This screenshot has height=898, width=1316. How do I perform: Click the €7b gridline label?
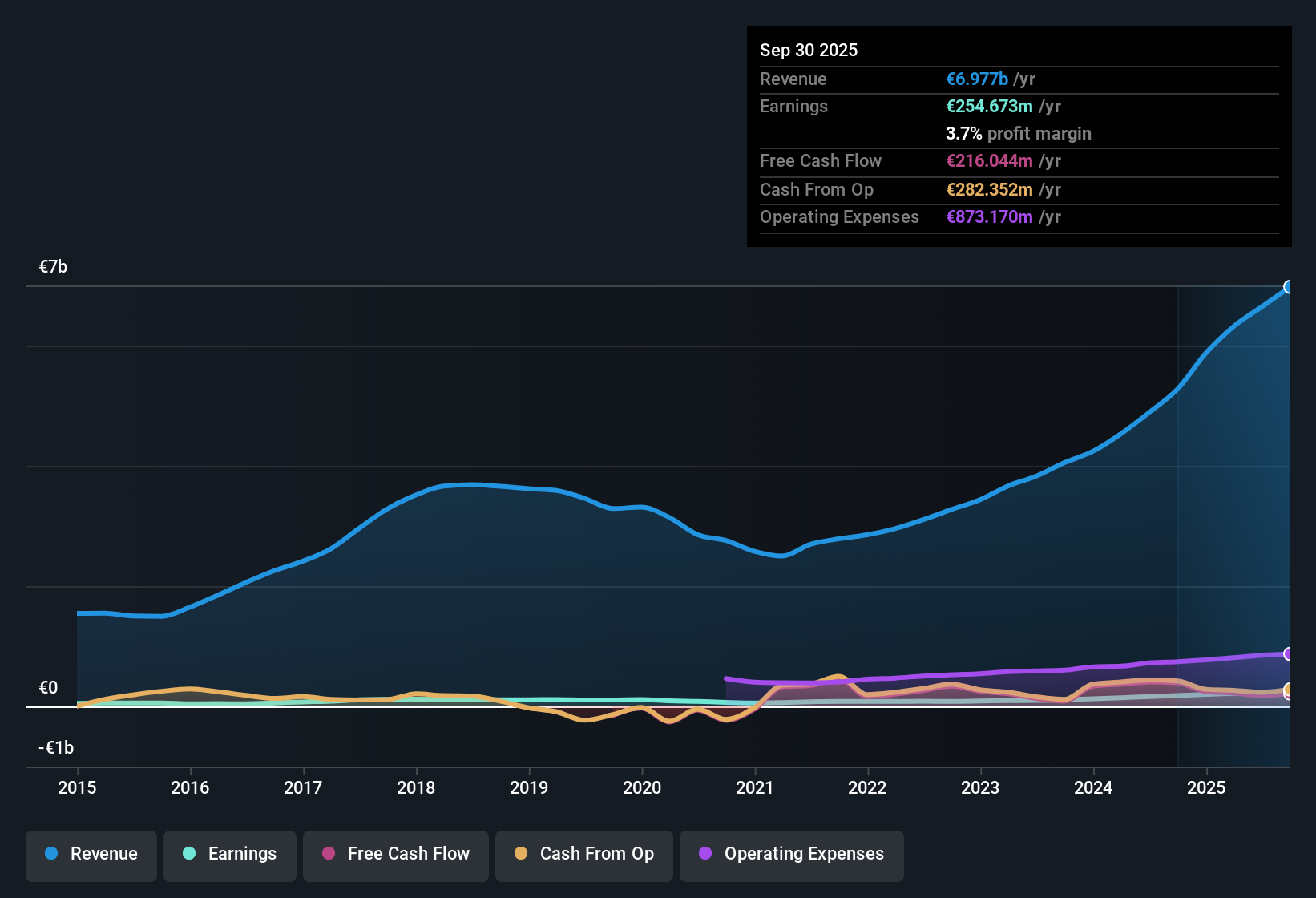[x=52, y=265]
